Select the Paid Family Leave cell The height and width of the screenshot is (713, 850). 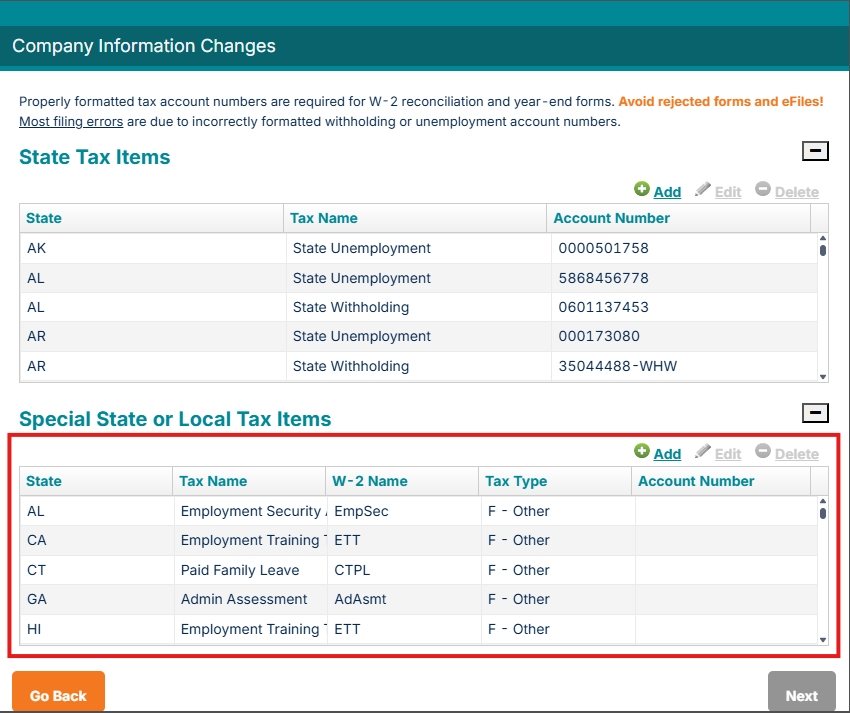point(251,570)
